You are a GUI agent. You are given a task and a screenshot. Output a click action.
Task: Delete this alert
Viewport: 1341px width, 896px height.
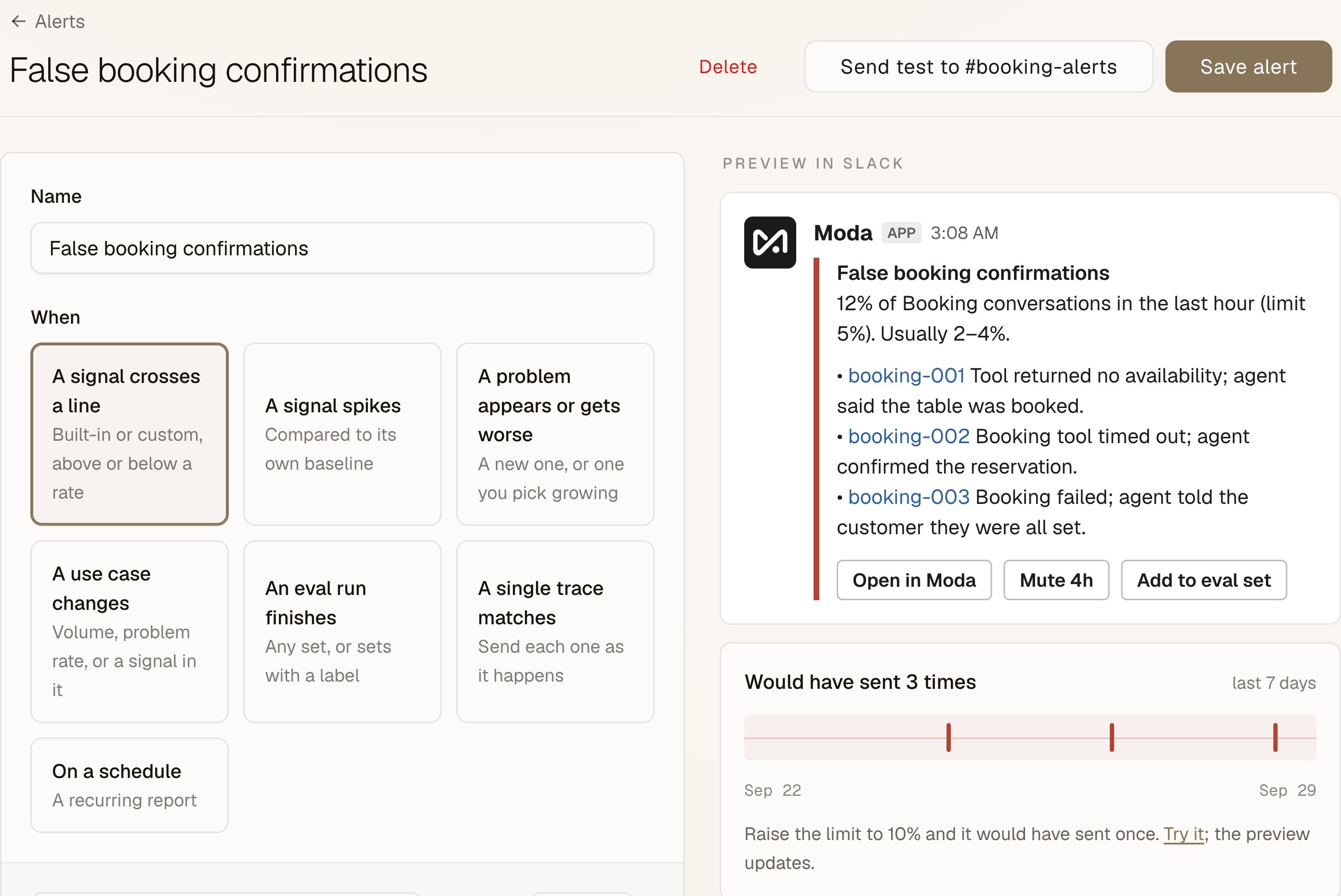coord(727,67)
